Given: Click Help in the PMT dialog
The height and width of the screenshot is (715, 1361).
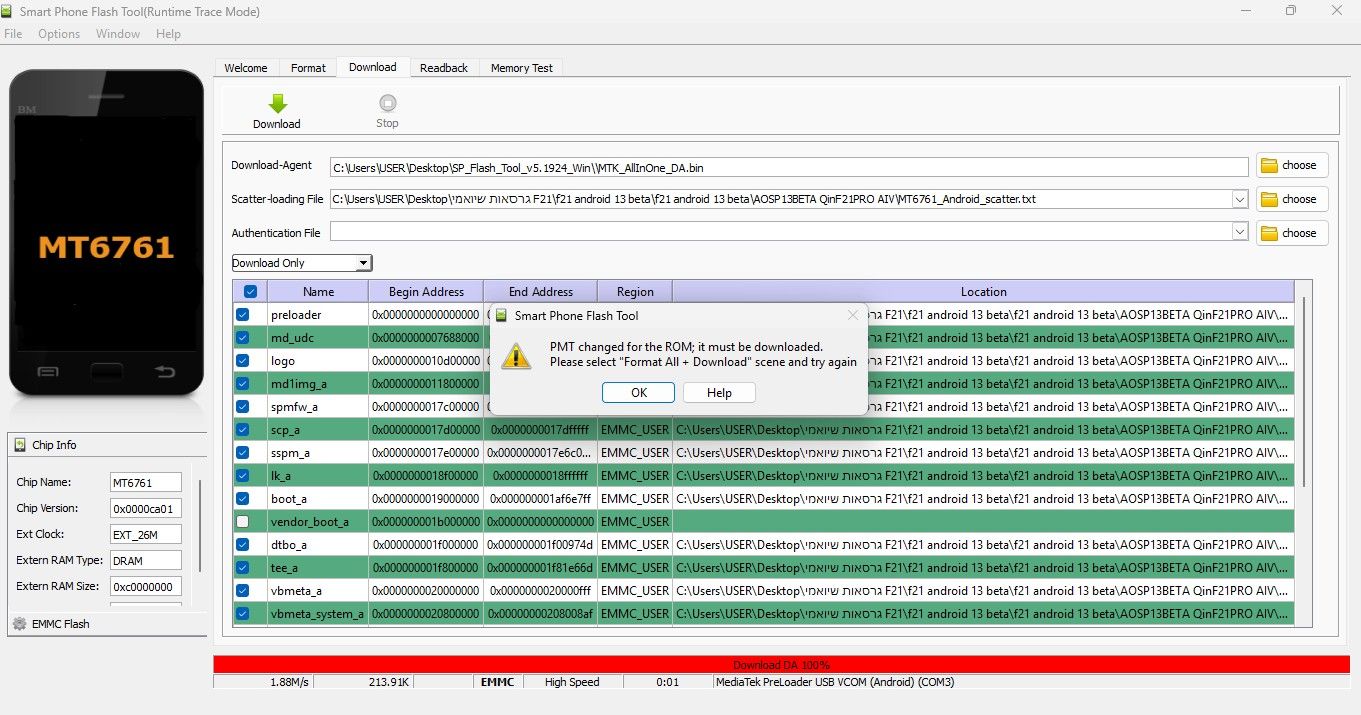Looking at the screenshot, I should (719, 393).
